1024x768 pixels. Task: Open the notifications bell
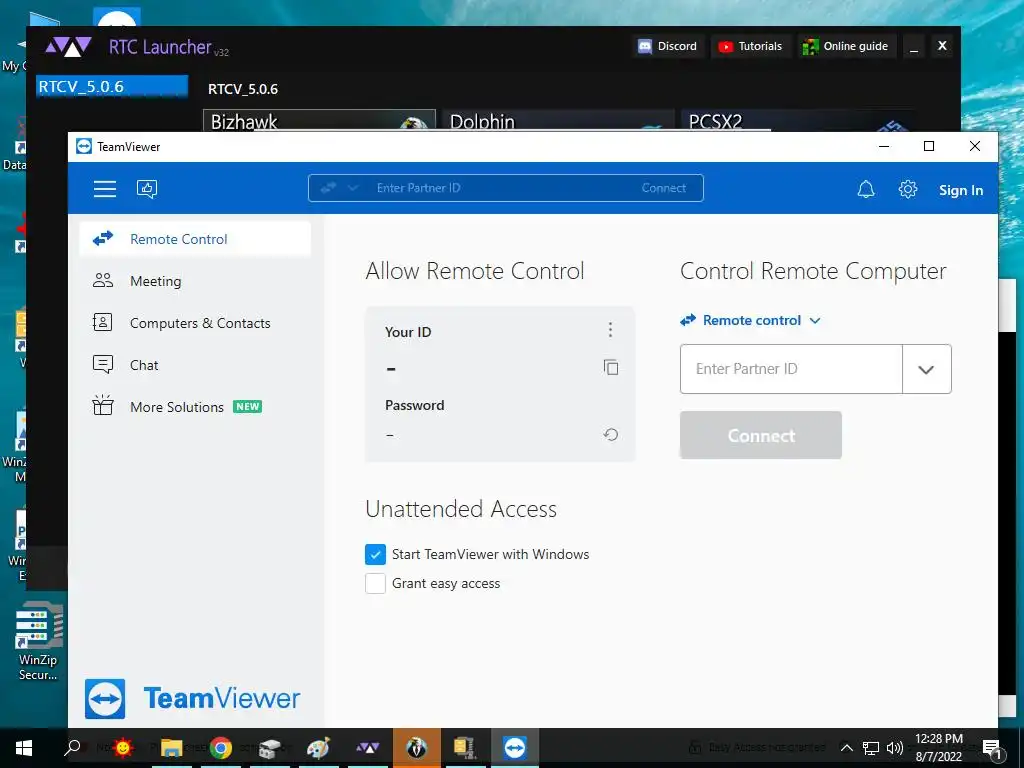coord(865,189)
